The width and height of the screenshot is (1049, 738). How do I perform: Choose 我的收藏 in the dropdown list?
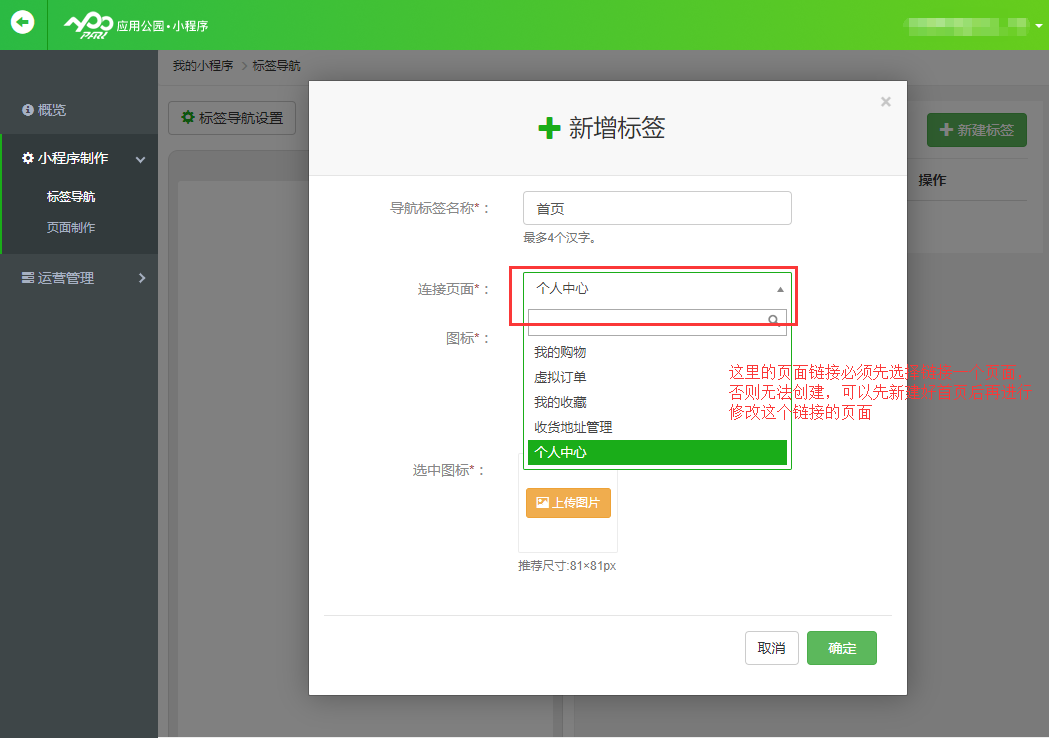[560, 402]
